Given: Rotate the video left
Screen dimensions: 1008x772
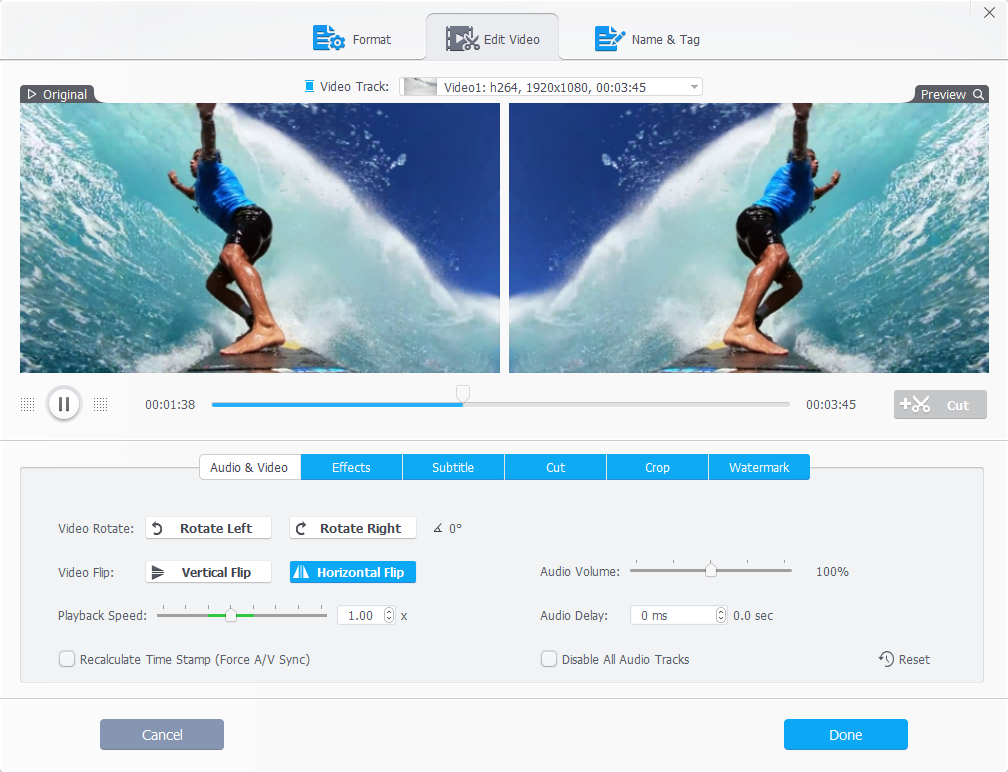Looking at the screenshot, I should (x=208, y=528).
